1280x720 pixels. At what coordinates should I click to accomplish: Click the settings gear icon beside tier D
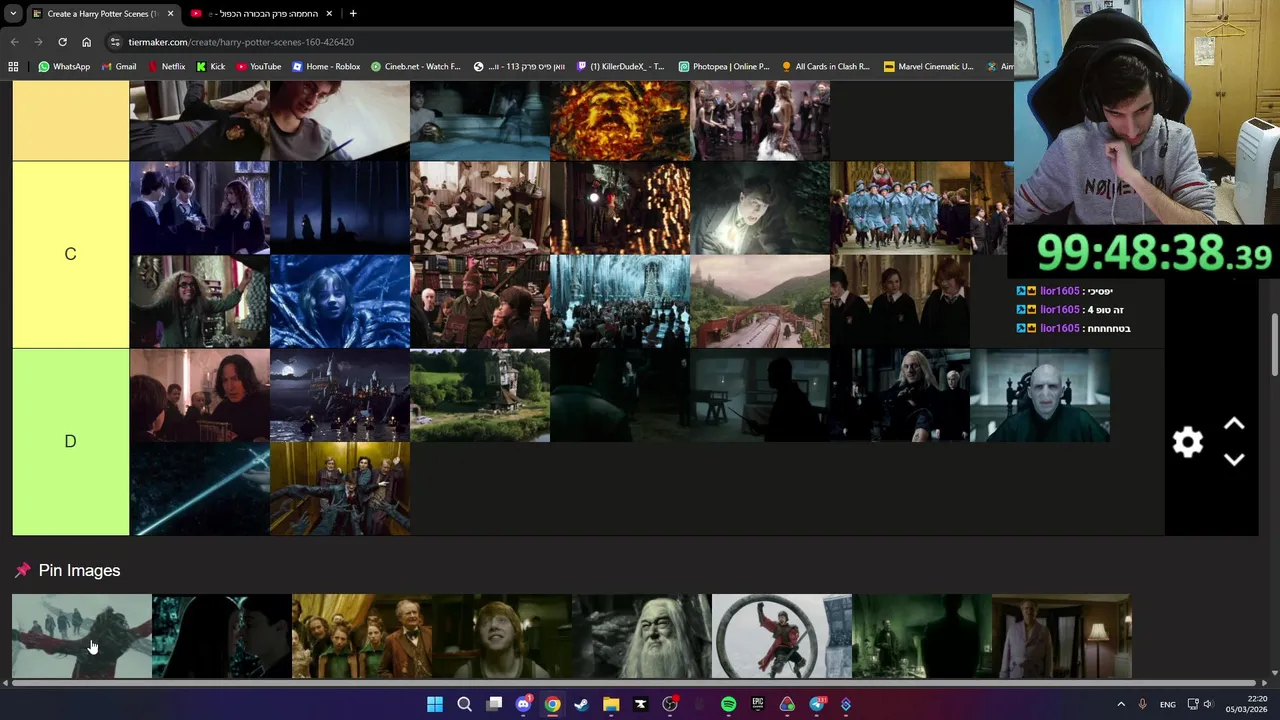click(x=1187, y=442)
